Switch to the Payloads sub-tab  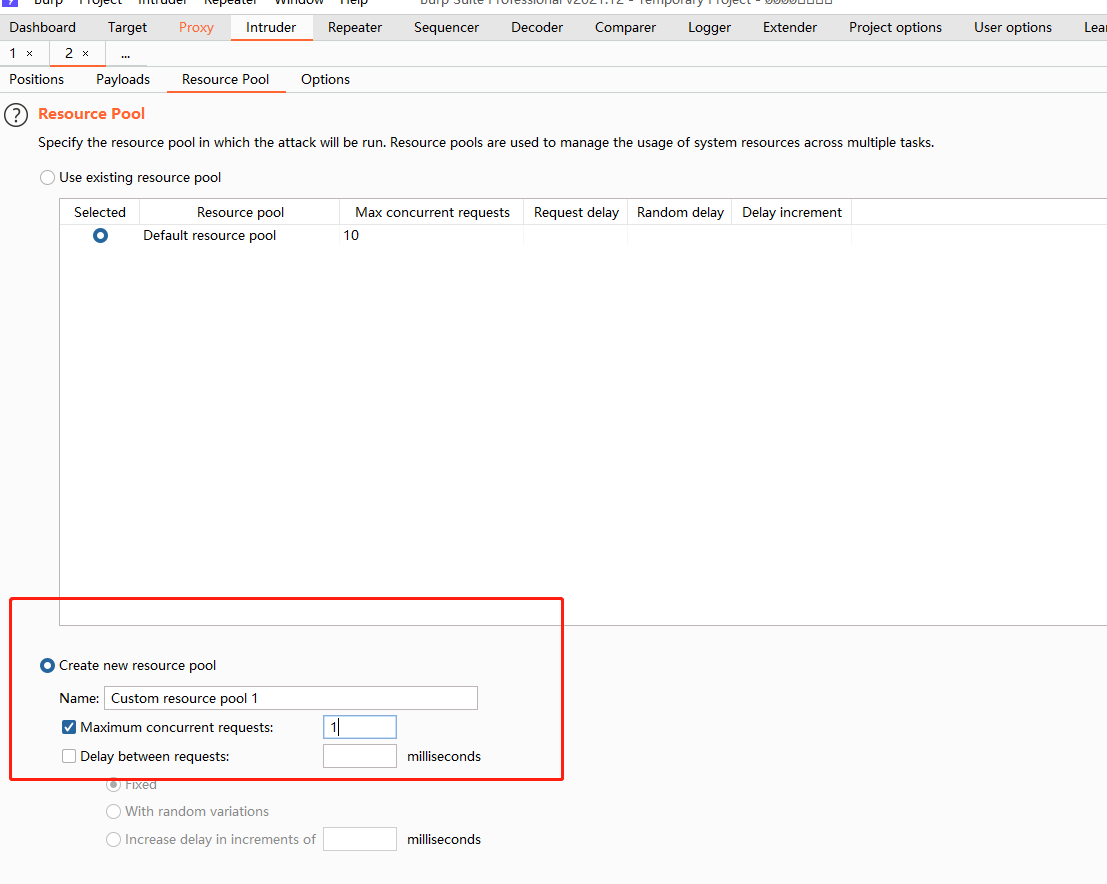(x=123, y=79)
